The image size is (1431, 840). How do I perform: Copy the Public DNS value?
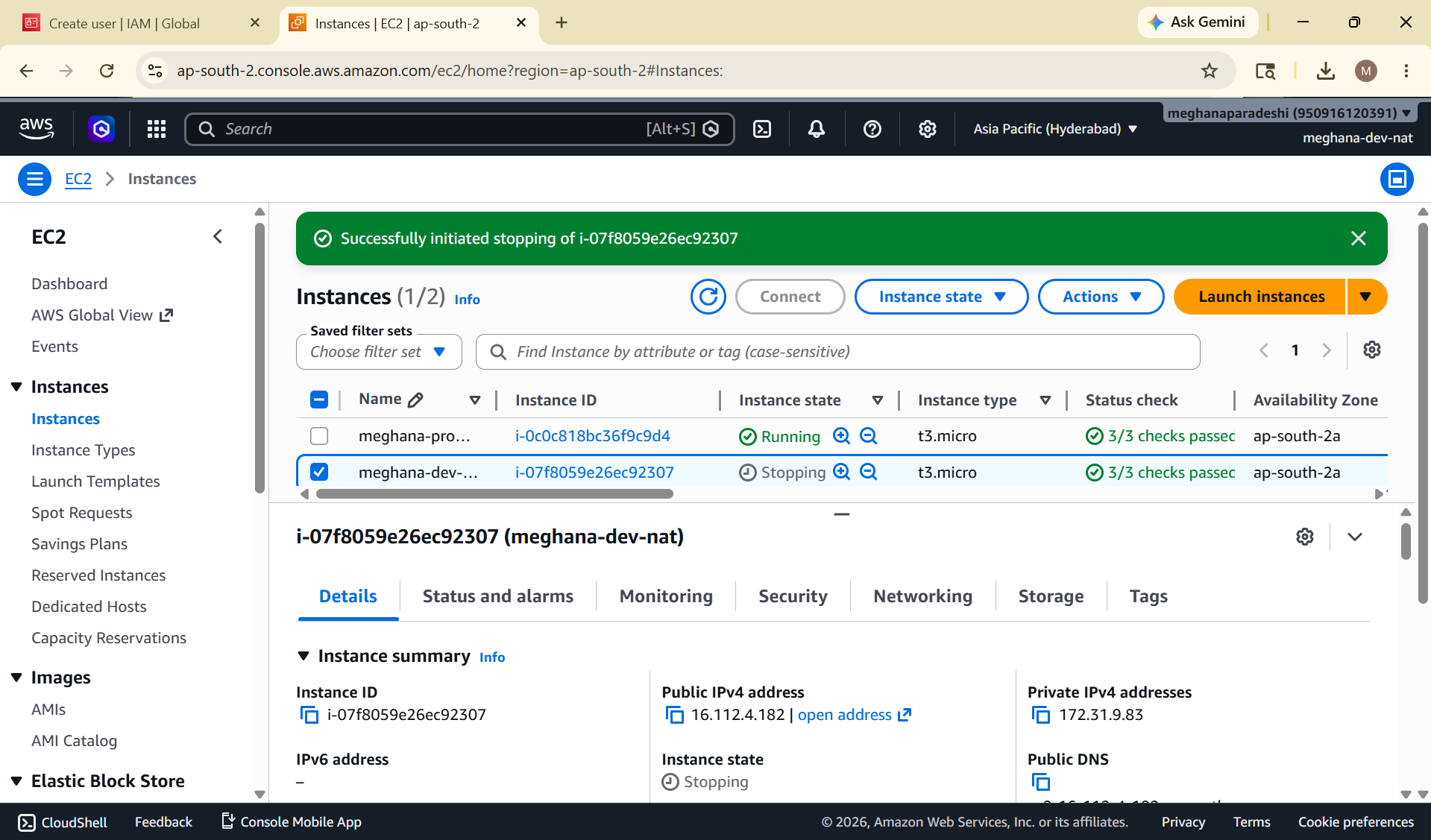1040,782
